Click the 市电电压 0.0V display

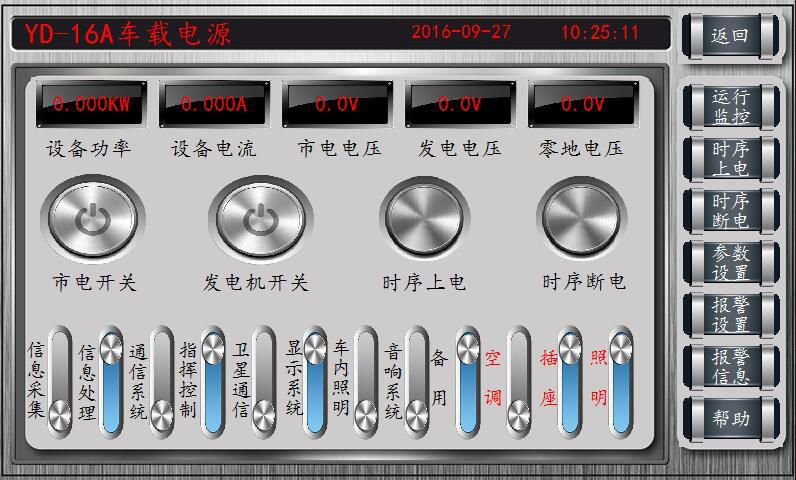click(337, 104)
